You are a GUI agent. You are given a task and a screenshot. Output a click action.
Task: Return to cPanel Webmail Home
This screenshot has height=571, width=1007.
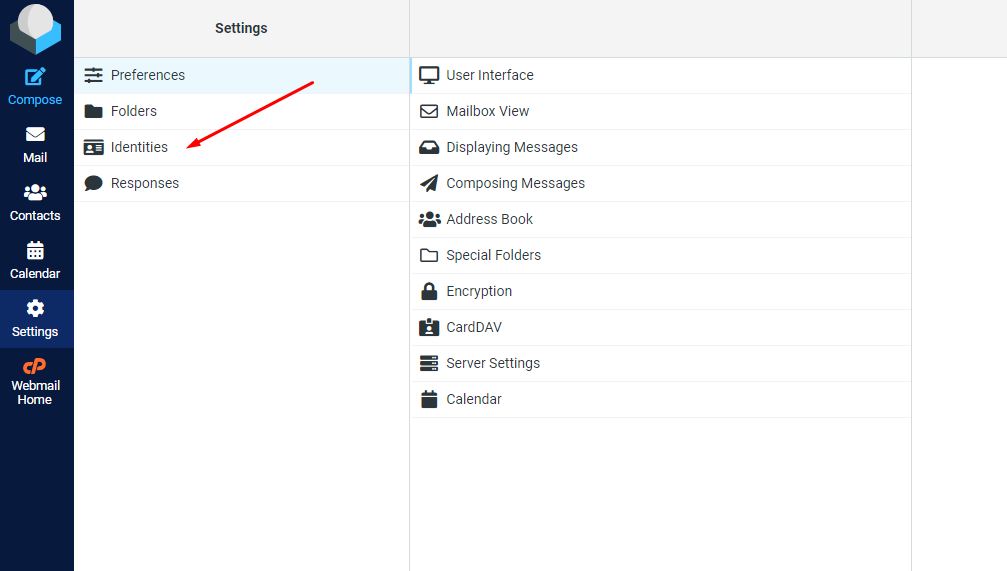pyautogui.click(x=35, y=382)
